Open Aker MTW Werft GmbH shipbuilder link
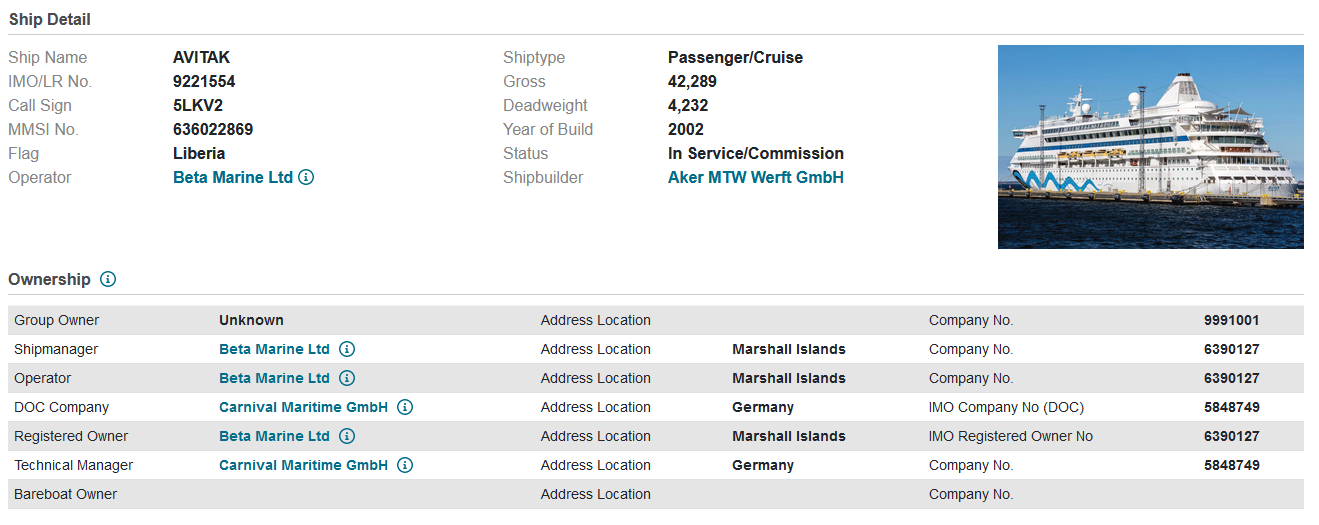The height and width of the screenshot is (525, 1319). [x=756, y=177]
